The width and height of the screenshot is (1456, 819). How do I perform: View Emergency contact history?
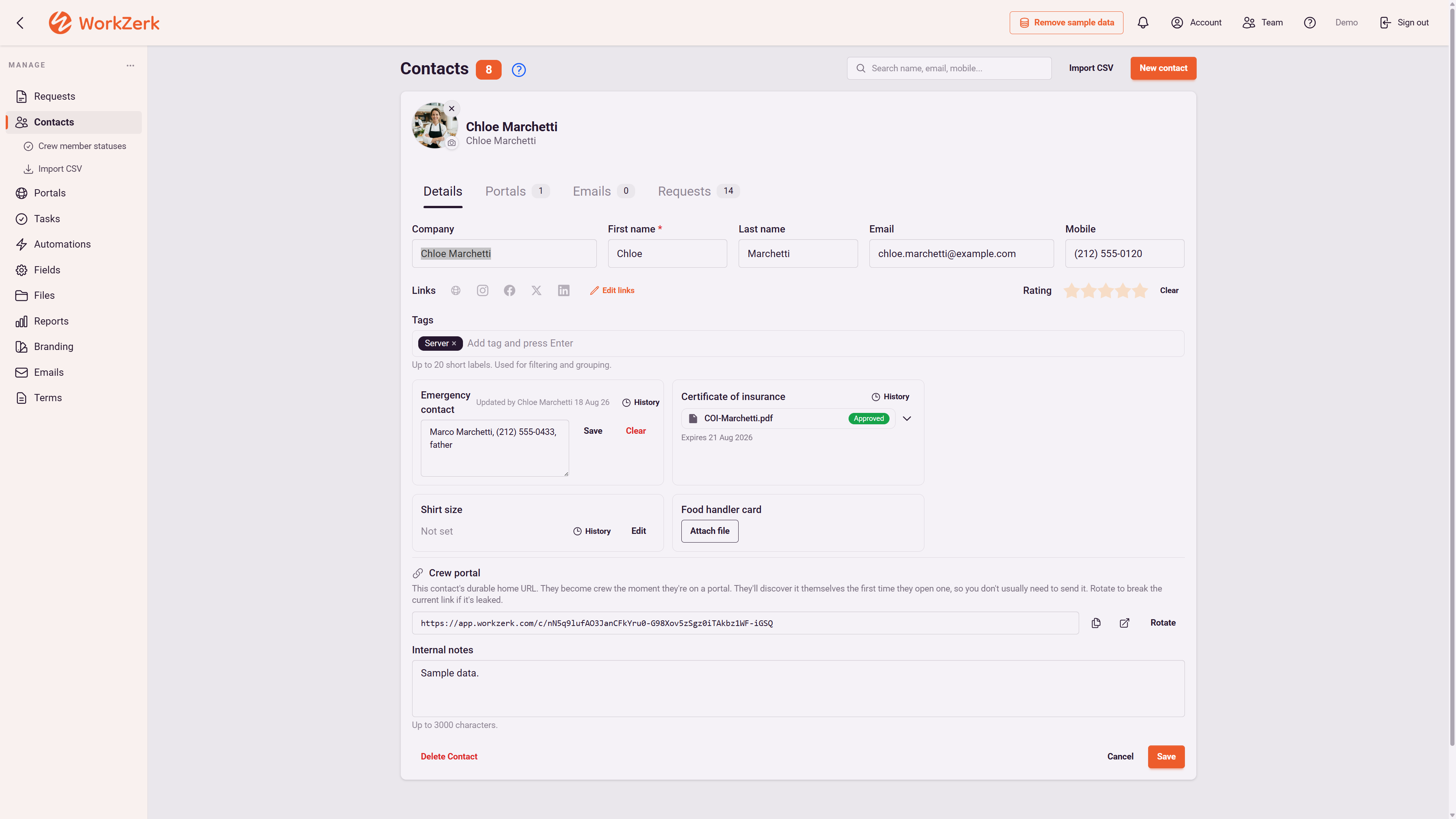640,402
